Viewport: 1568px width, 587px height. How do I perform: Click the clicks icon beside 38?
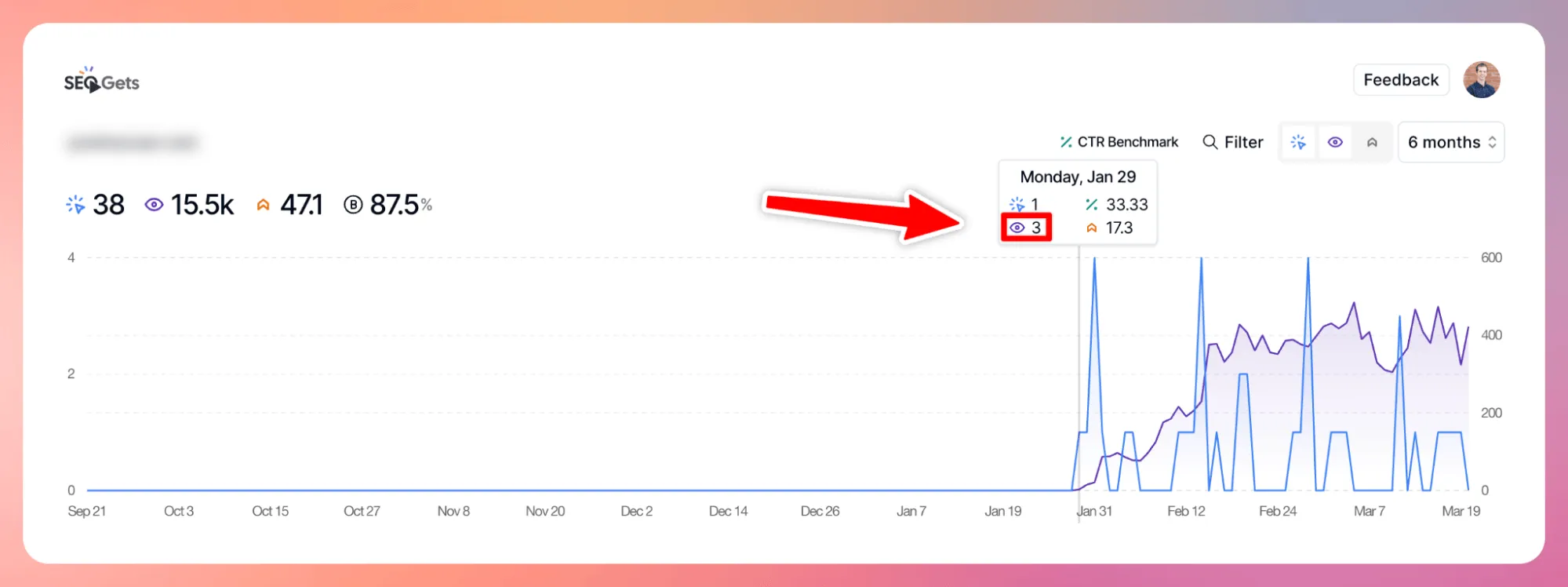pyautogui.click(x=75, y=205)
